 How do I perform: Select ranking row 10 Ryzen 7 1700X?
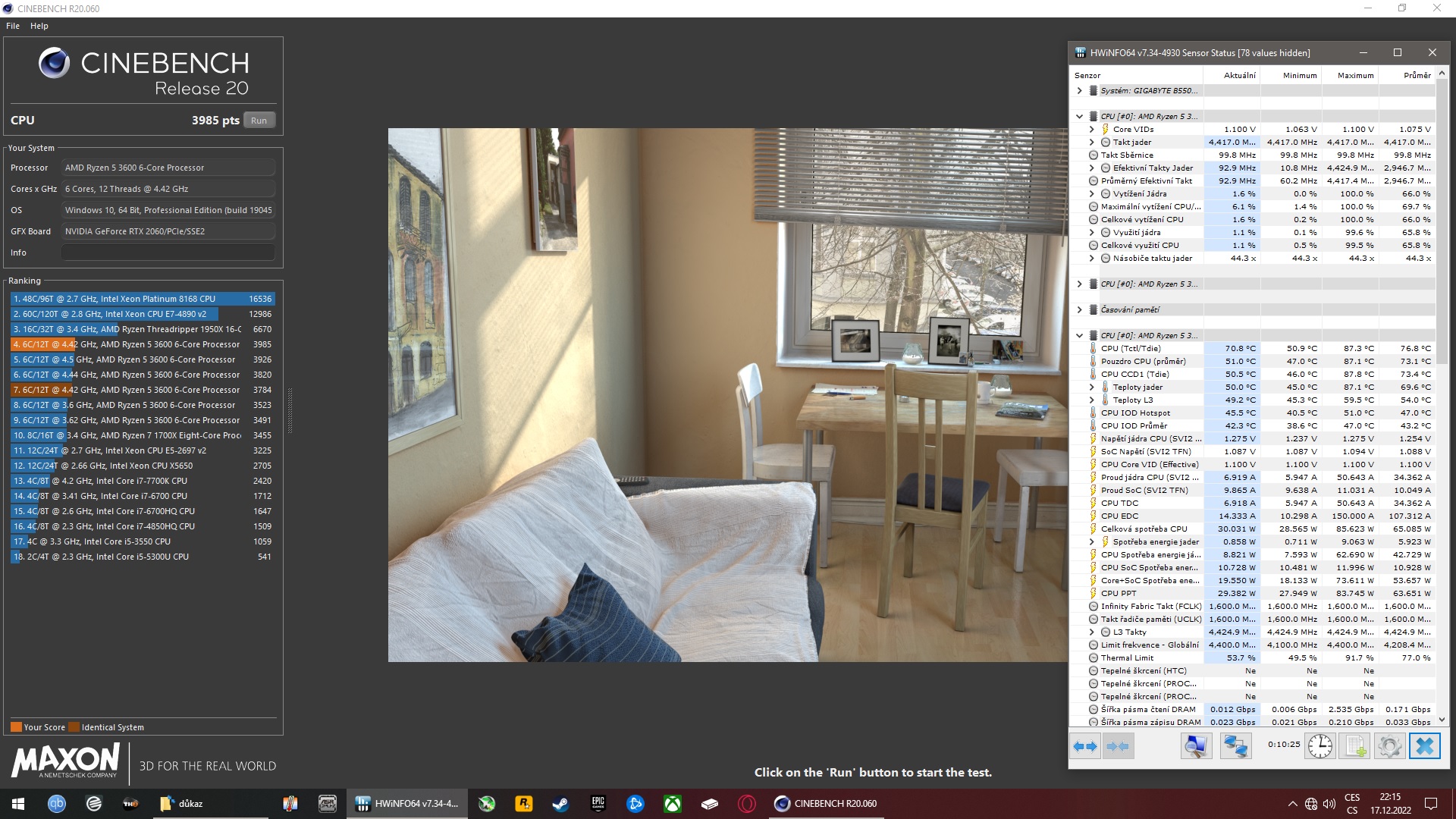(143, 436)
